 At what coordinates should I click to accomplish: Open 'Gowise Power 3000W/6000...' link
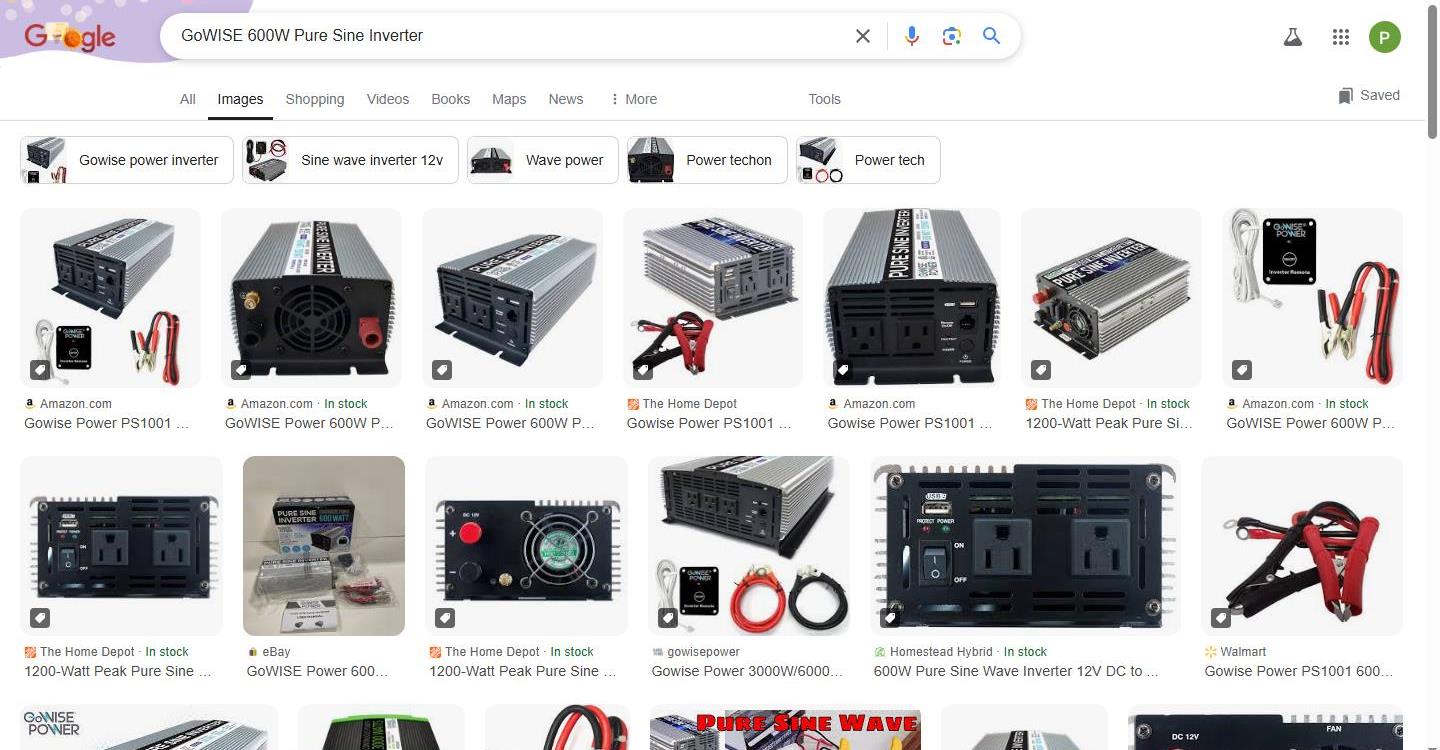pyautogui.click(x=747, y=671)
